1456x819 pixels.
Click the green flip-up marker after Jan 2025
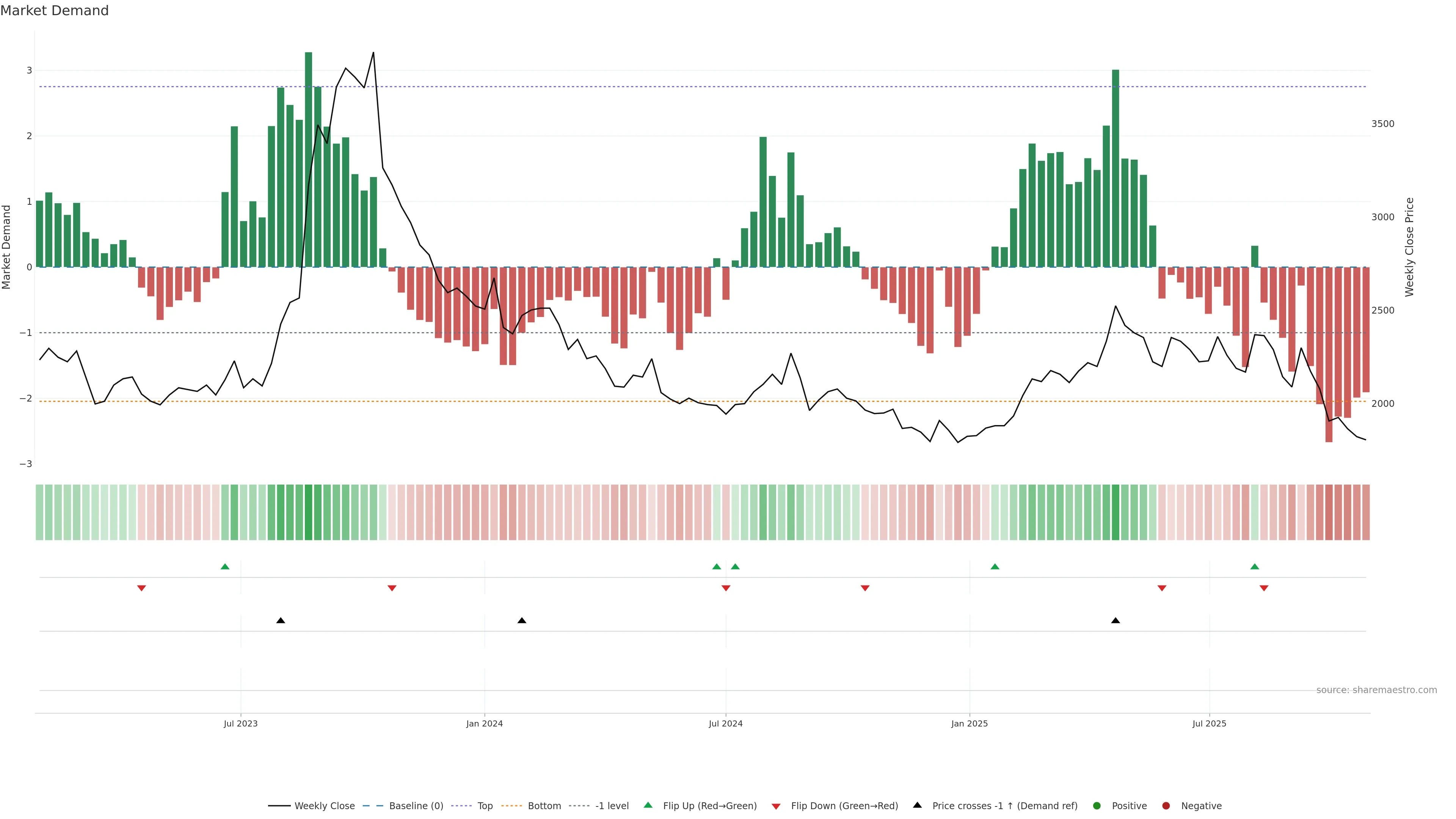coord(995,567)
